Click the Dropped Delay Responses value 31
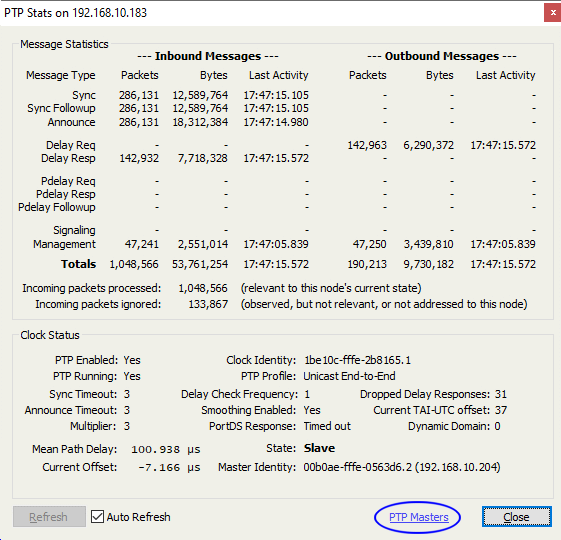Viewport: 561px width, 540px height. click(501, 394)
